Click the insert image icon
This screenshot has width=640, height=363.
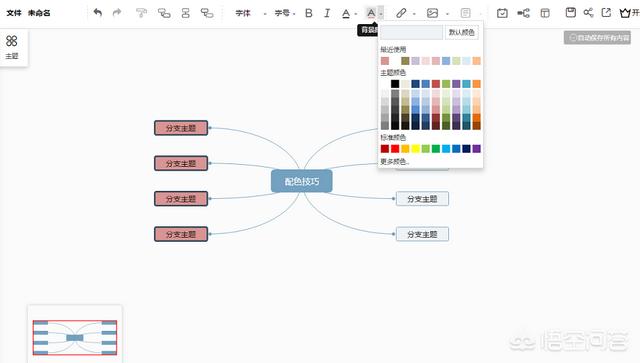point(432,13)
